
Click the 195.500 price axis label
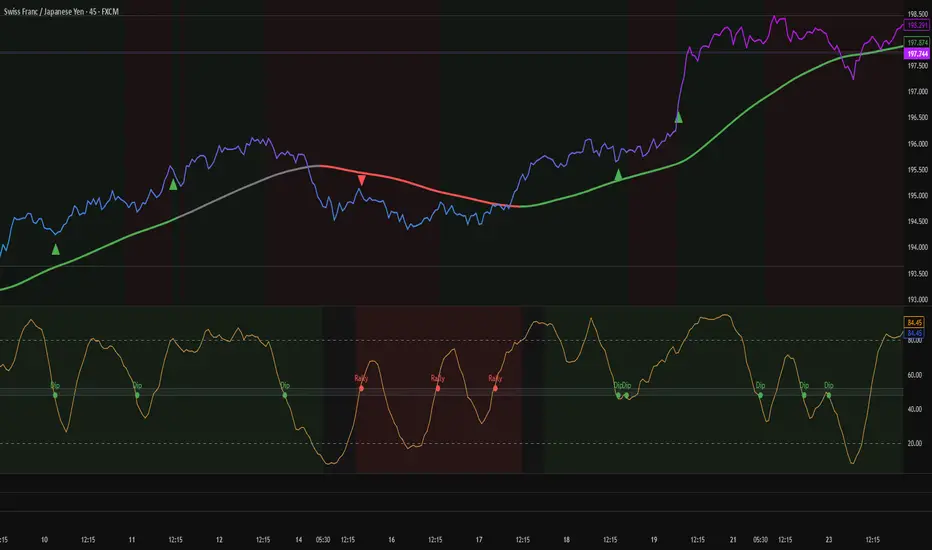pos(917,169)
